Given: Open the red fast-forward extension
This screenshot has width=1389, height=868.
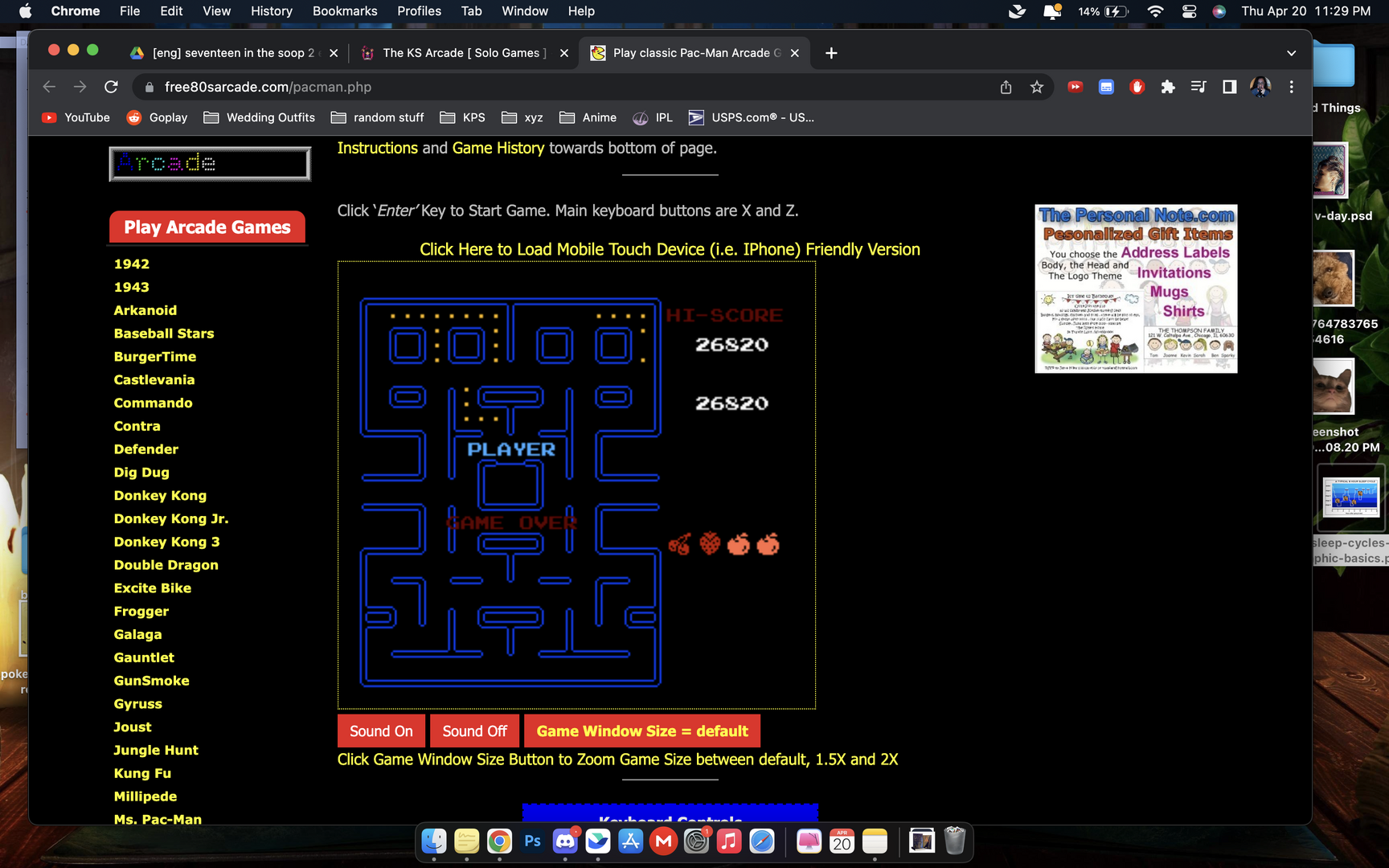Looking at the screenshot, I should (x=1075, y=87).
